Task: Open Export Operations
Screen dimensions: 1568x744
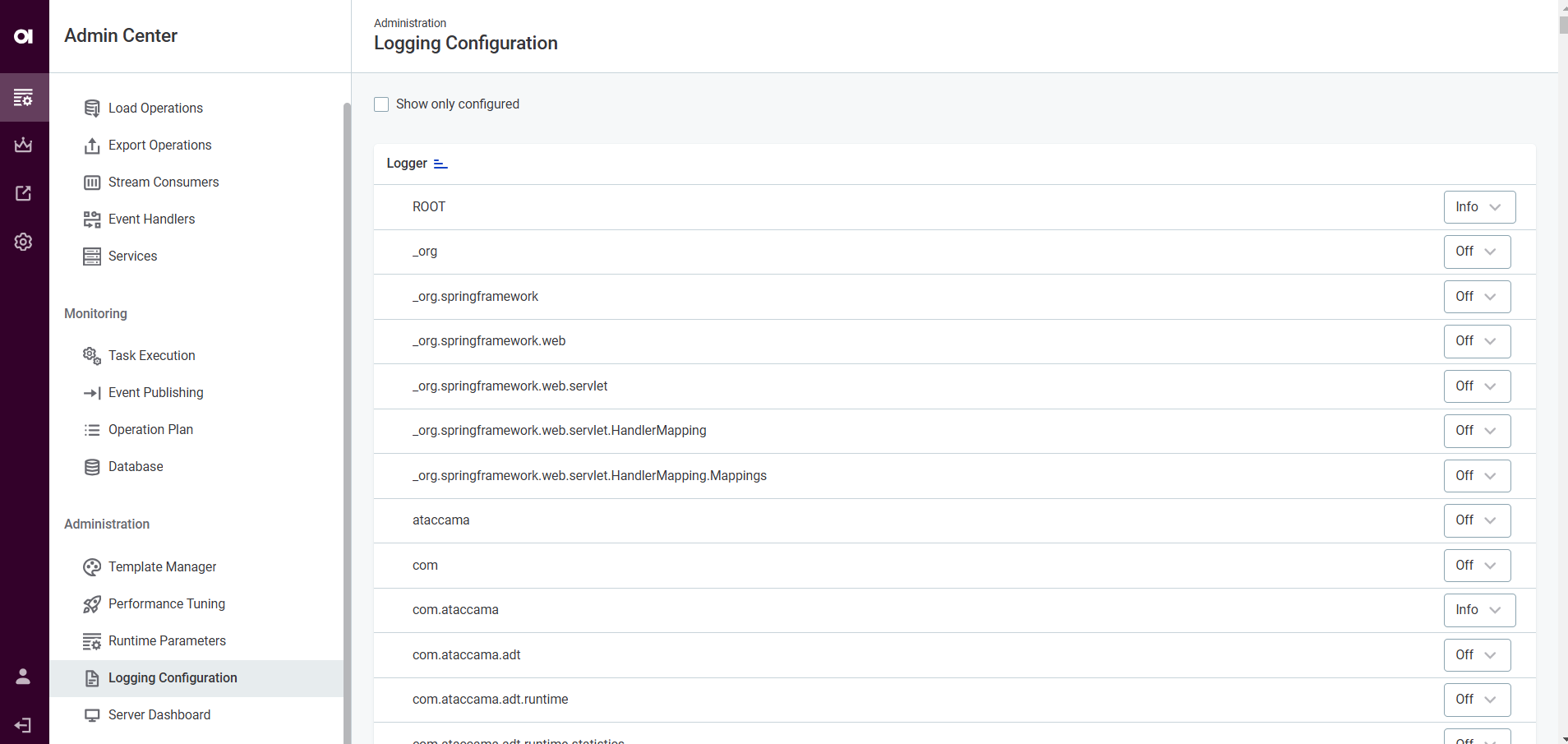Action: click(x=159, y=145)
